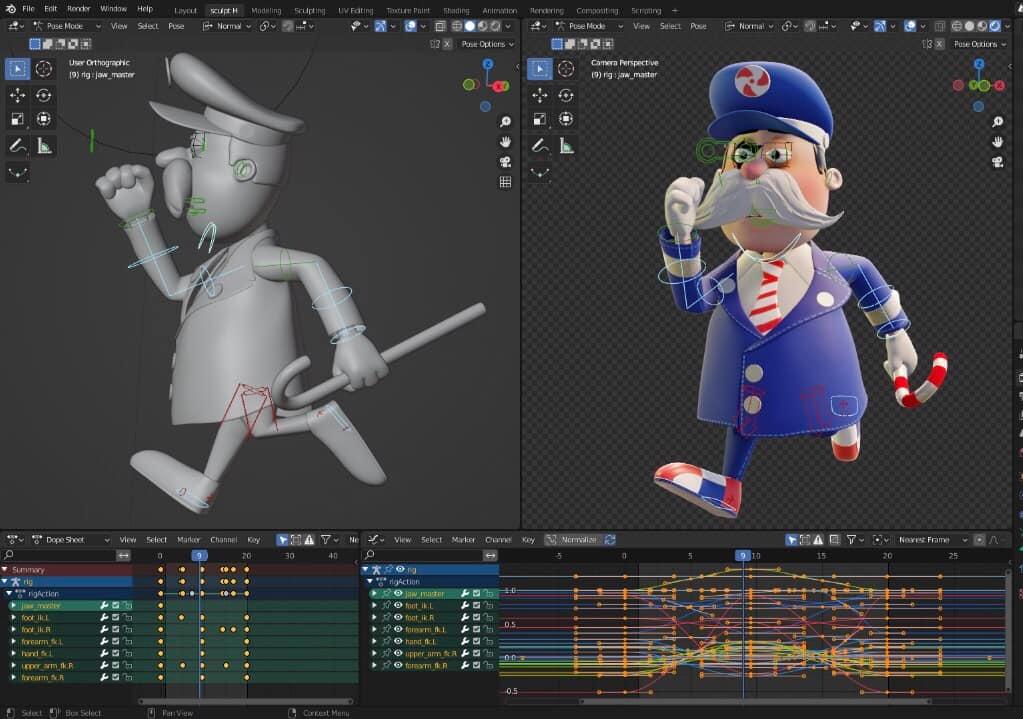Click the Z axis on left viewport gizmo
This screenshot has height=719, width=1023.
point(488,64)
